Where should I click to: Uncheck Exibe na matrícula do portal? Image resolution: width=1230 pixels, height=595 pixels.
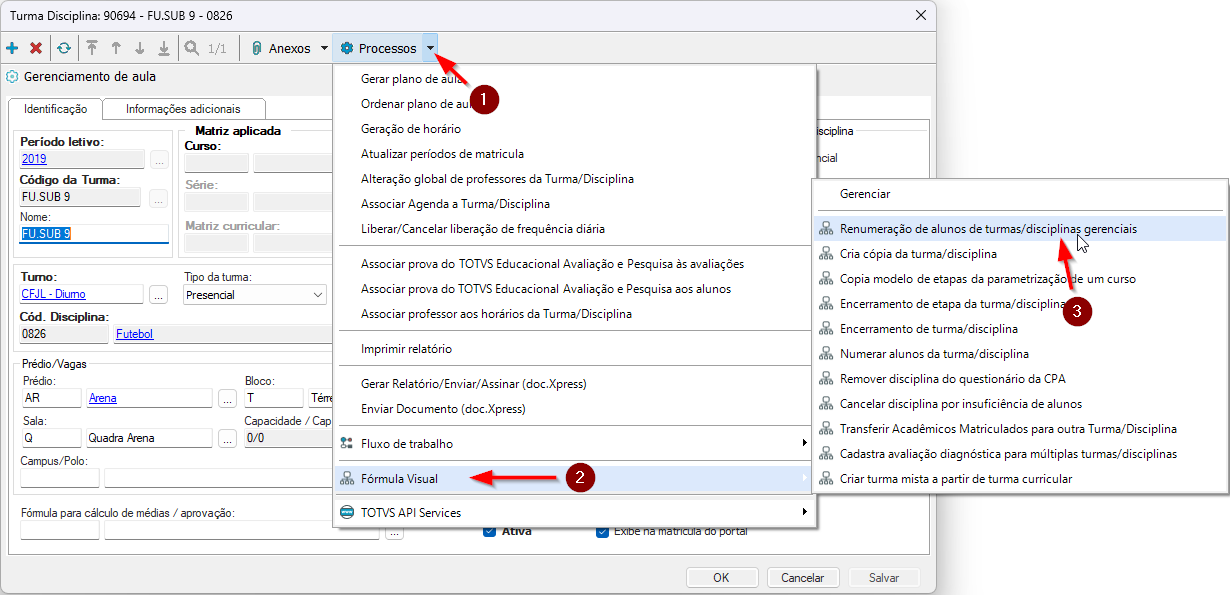point(602,531)
